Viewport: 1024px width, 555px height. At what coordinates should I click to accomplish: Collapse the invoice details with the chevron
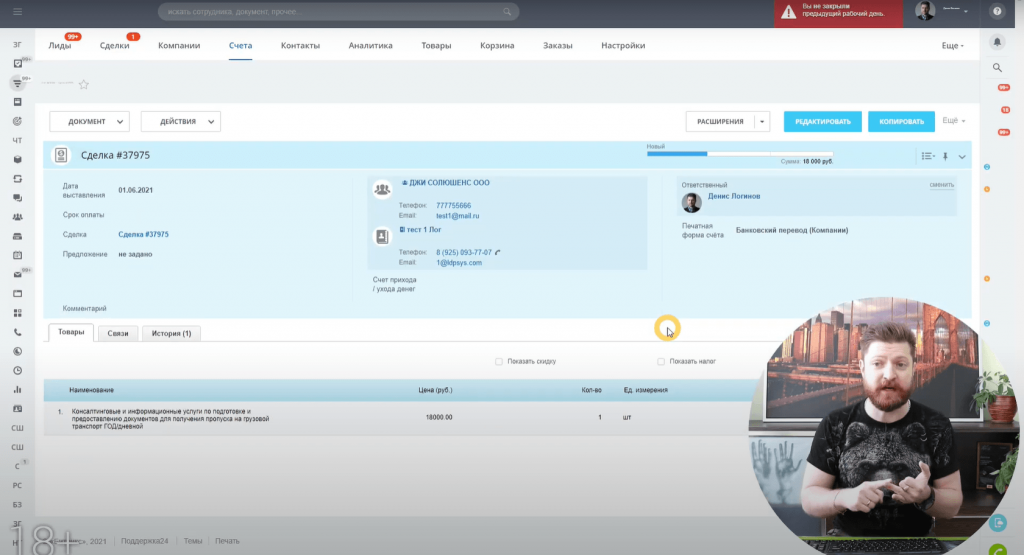(962, 157)
